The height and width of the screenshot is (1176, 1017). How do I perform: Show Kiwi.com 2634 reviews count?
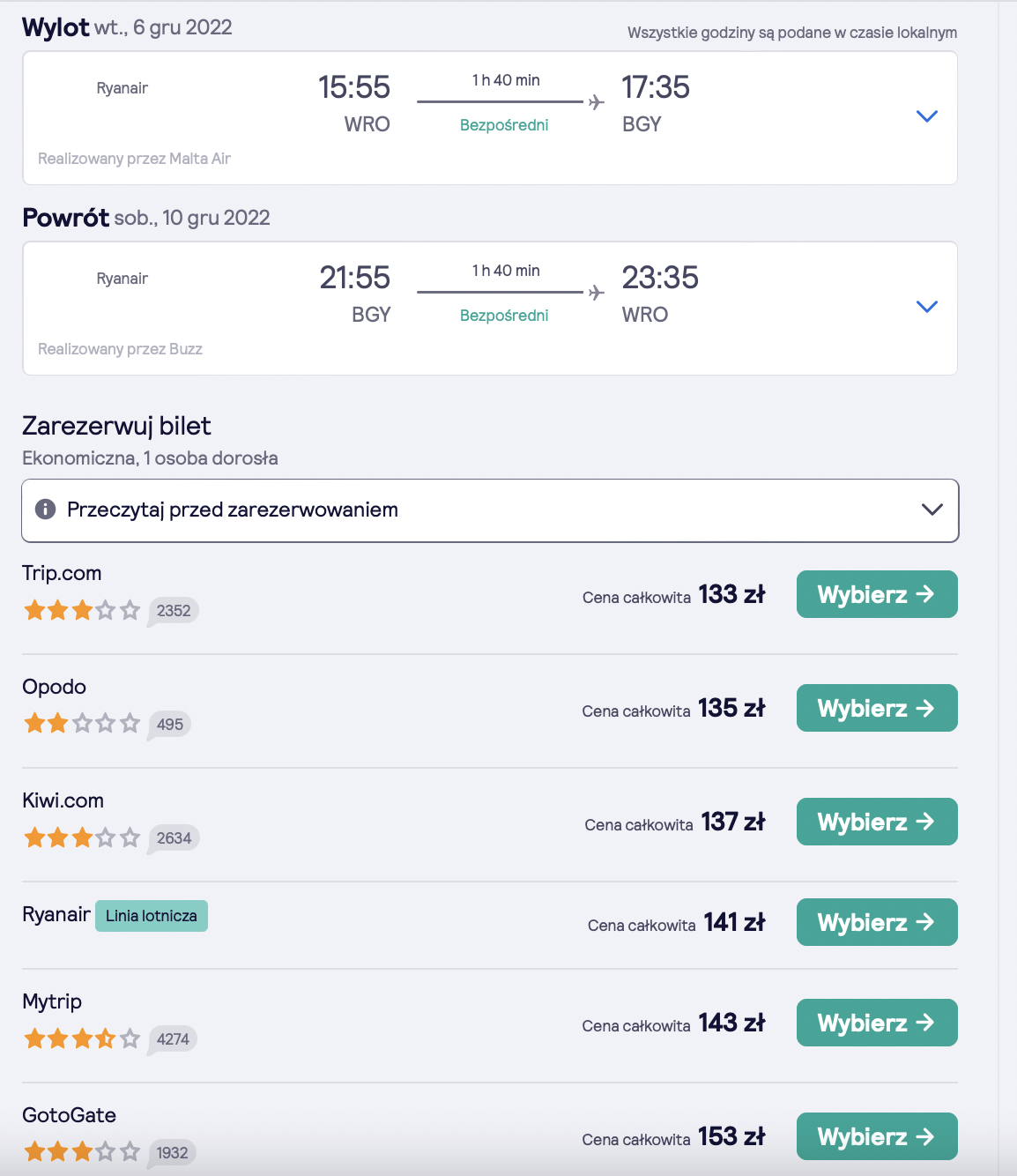[x=174, y=837]
